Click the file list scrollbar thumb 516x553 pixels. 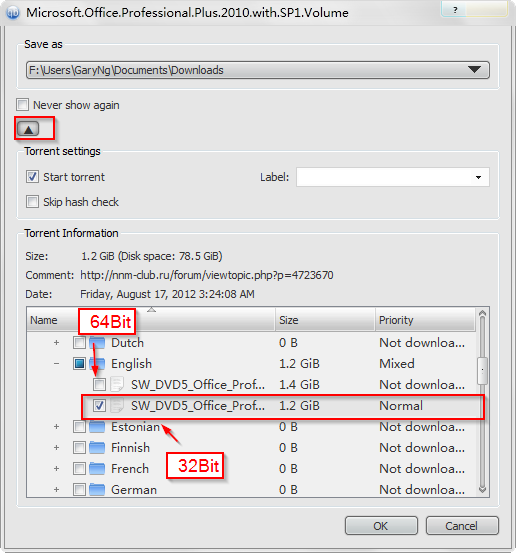(x=482, y=371)
